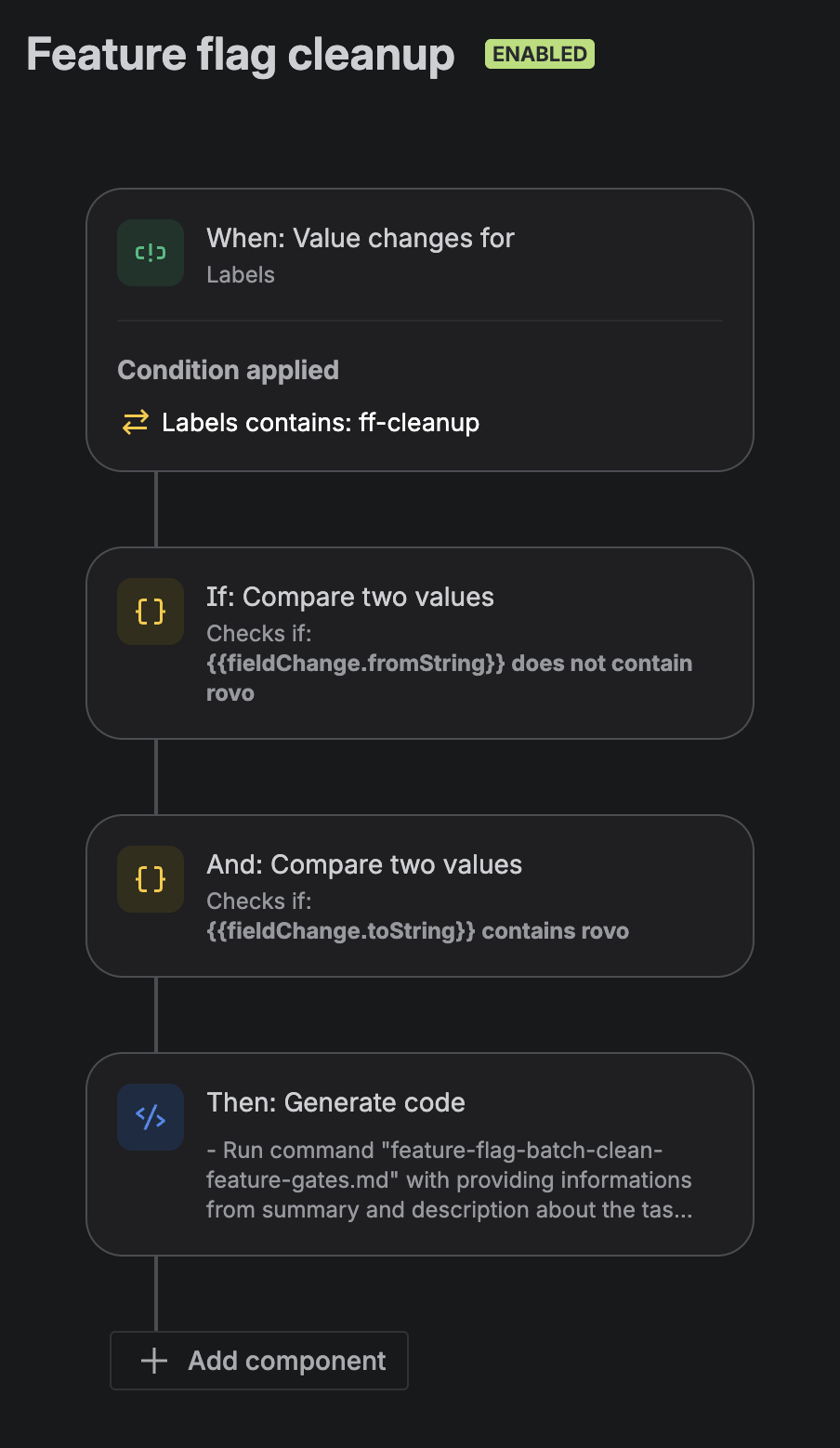Click the curly braces icon on If condition
The image size is (840, 1448).
pyautogui.click(x=151, y=612)
